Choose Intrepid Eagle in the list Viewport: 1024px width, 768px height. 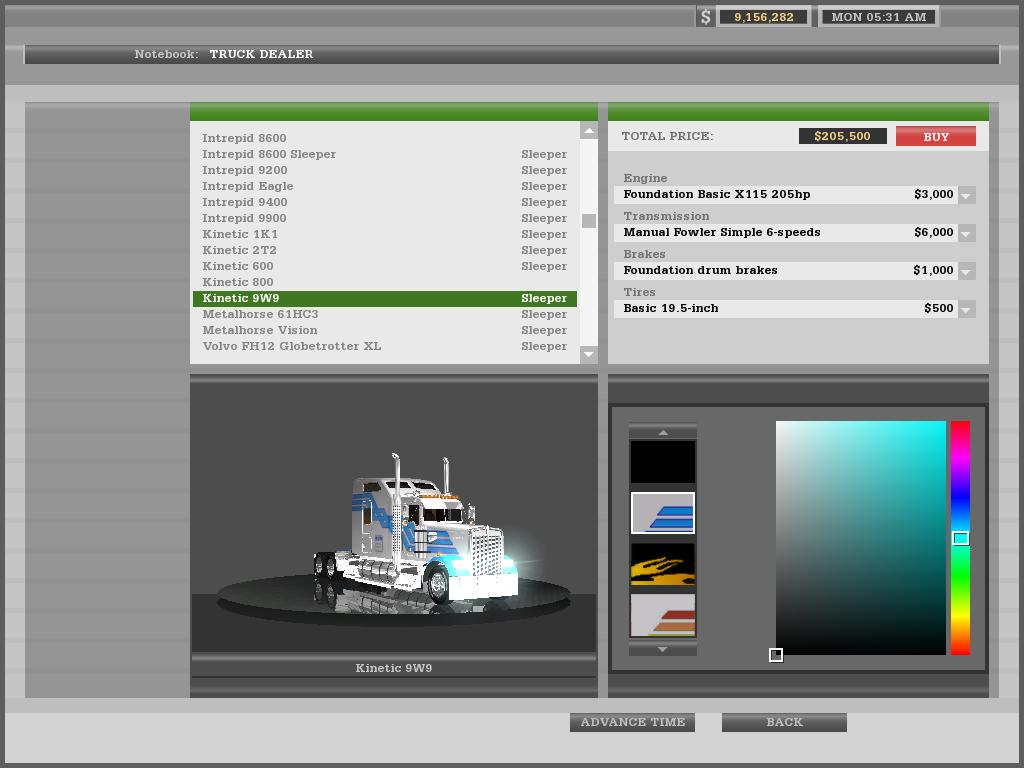click(248, 186)
